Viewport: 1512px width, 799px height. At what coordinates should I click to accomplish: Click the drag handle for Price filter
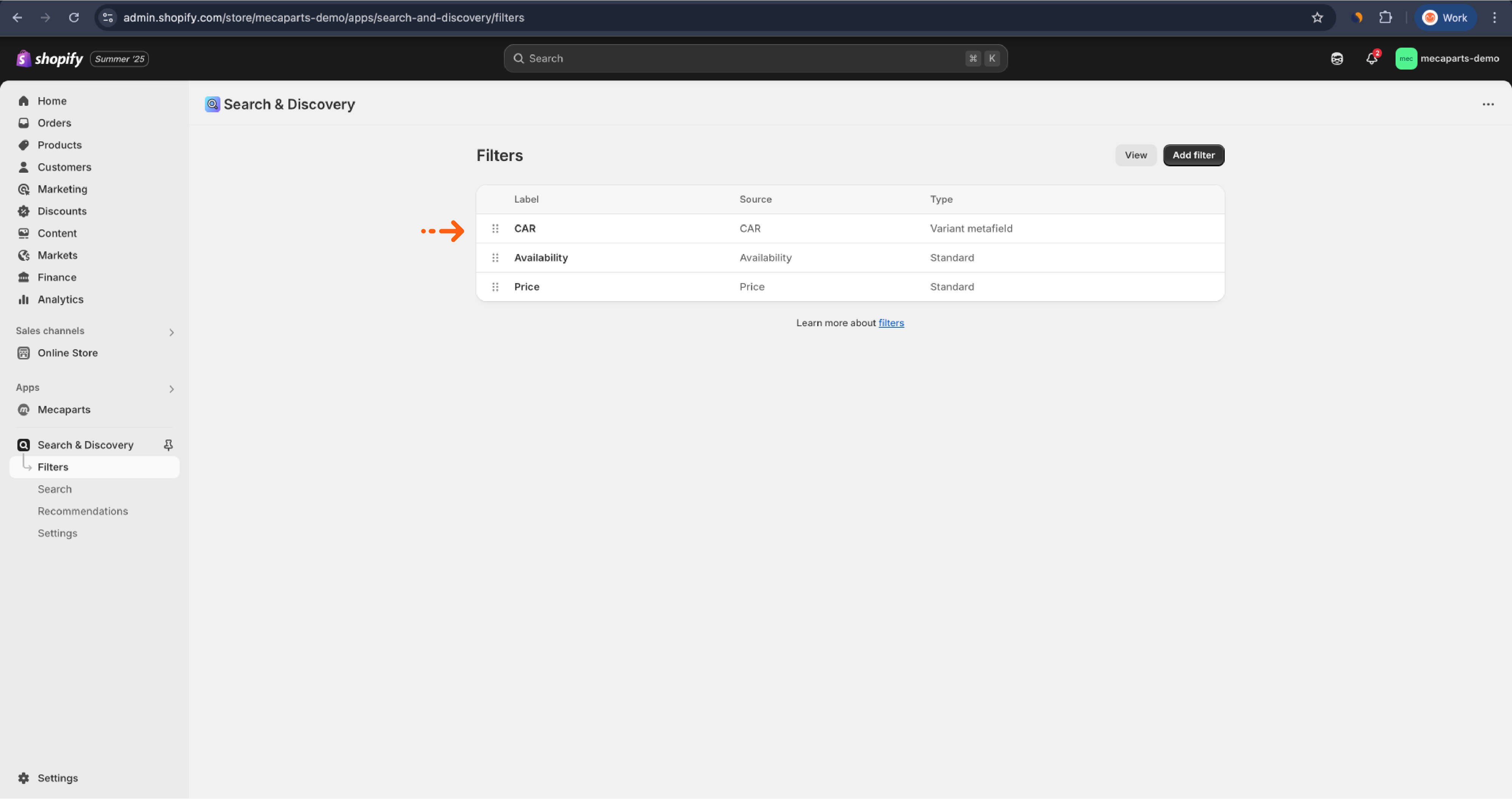pyautogui.click(x=495, y=287)
